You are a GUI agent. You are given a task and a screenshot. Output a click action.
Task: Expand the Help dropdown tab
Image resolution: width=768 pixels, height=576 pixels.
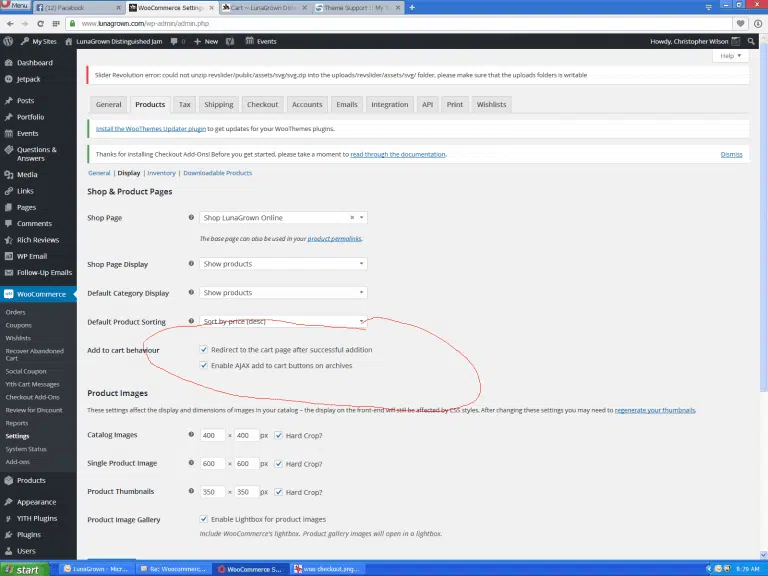click(x=730, y=56)
